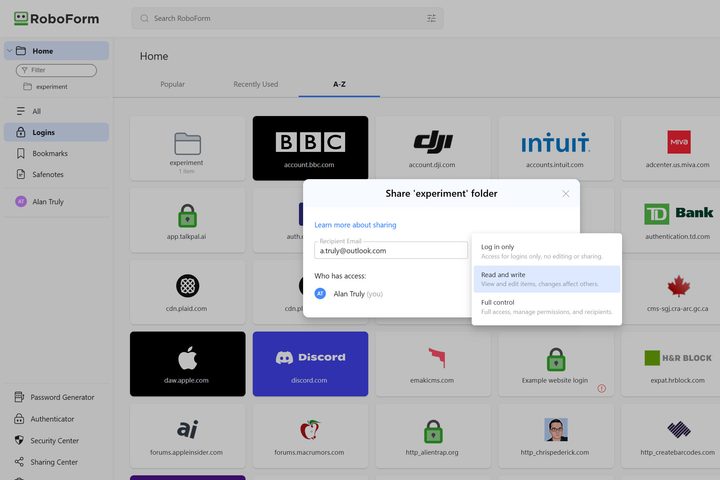Click the RoboForm logo
720x480 pixels.
pyautogui.click(x=56, y=19)
